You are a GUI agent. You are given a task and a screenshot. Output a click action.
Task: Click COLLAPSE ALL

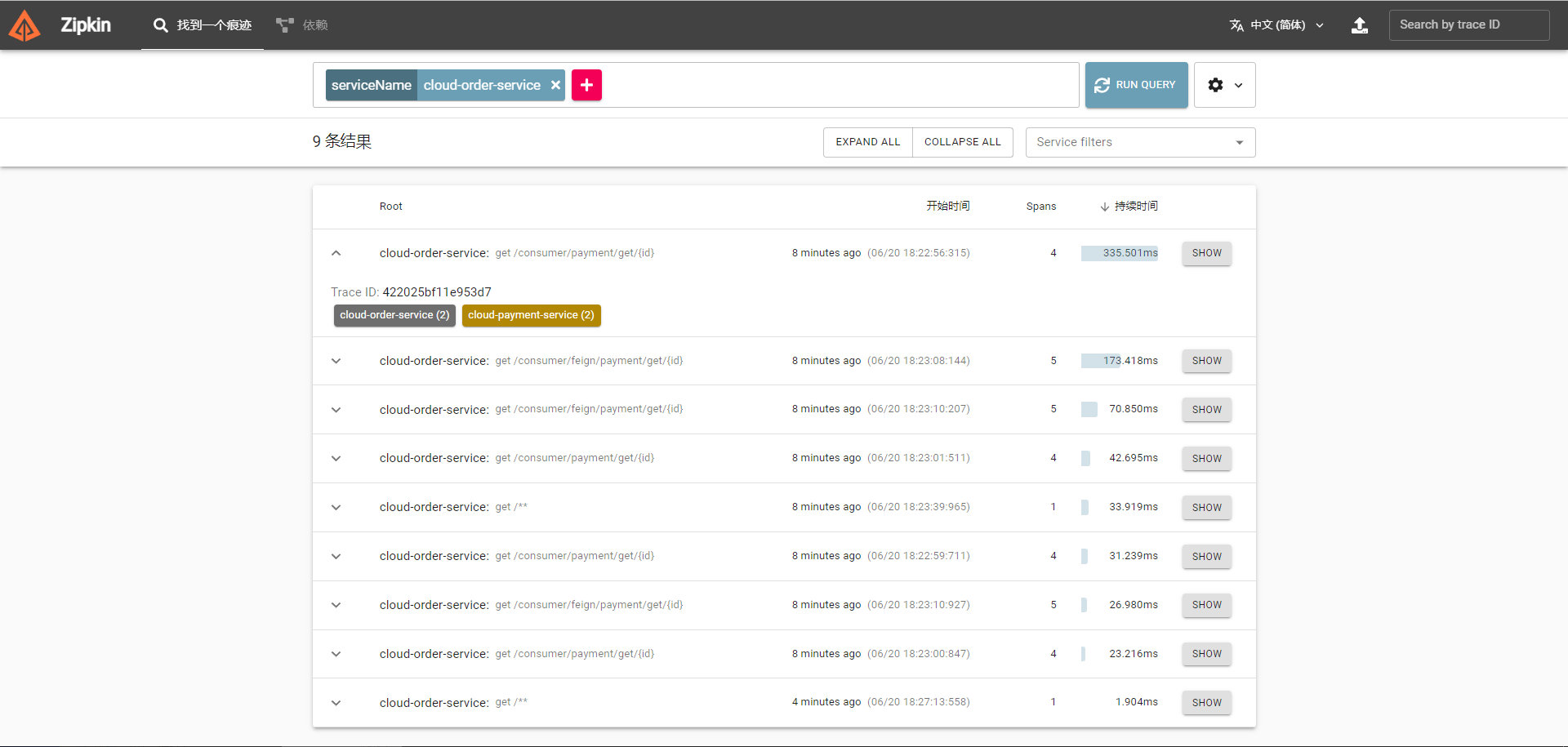pyautogui.click(x=962, y=142)
